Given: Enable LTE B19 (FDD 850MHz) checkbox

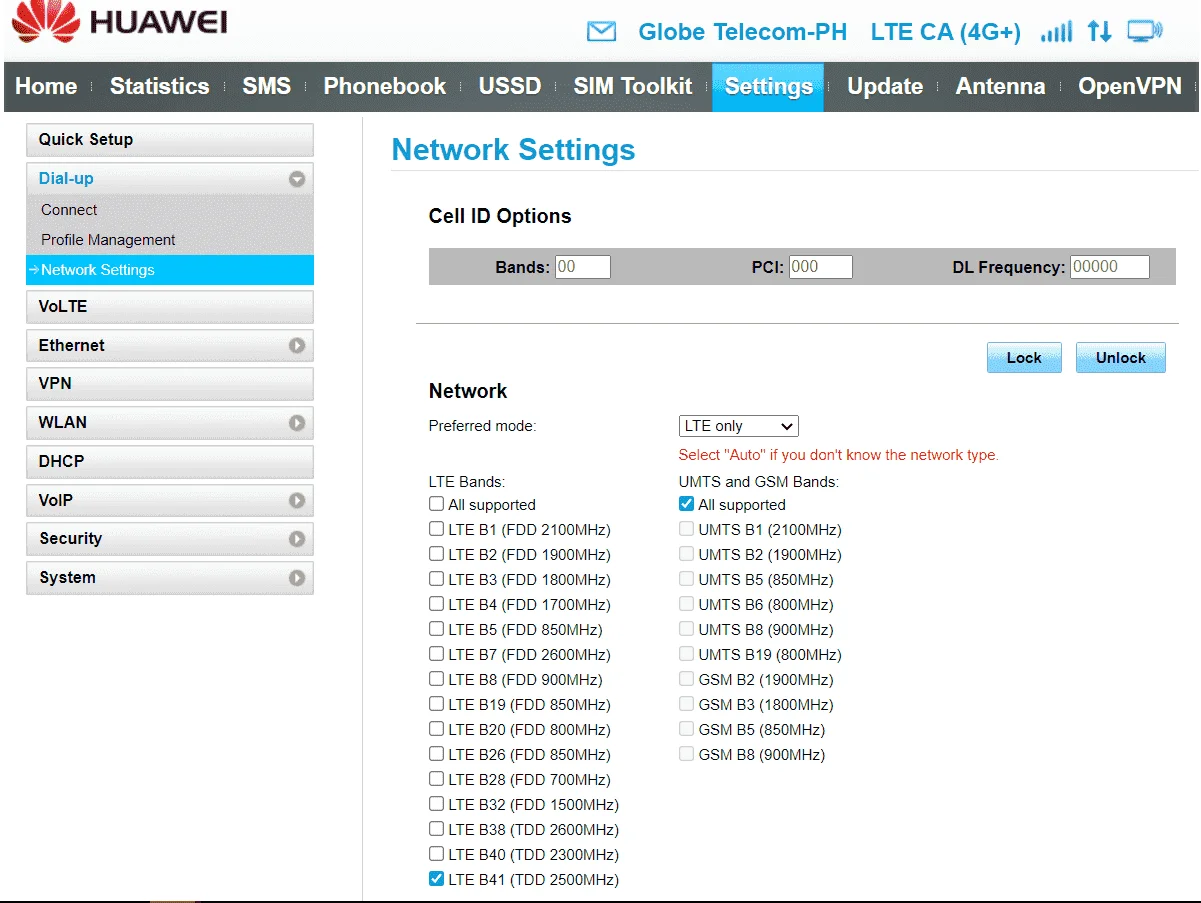Looking at the screenshot, I should coord(436,704).
